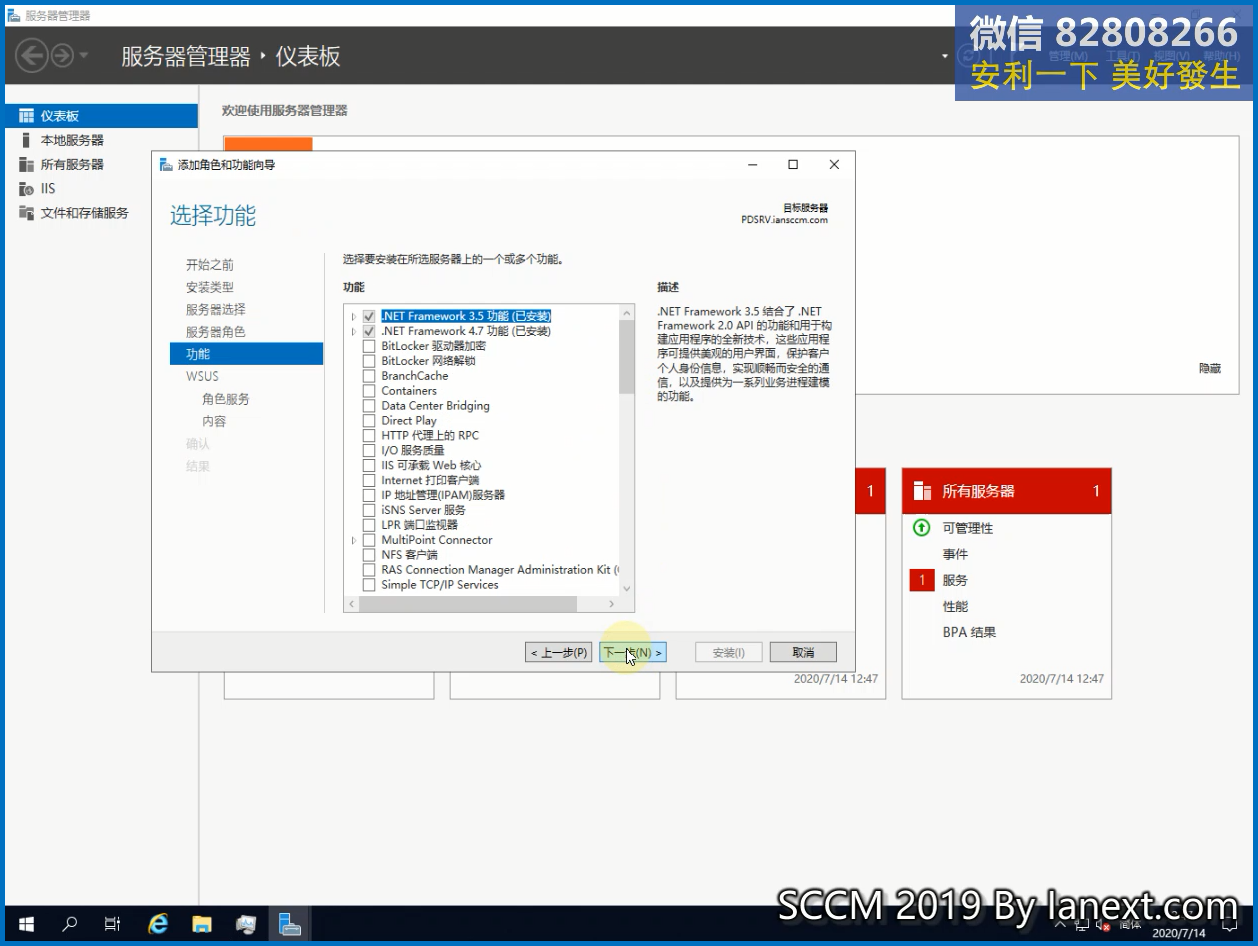Open File Explorer from the taskbar
The image size is (1258, 946).
[202, 924]
